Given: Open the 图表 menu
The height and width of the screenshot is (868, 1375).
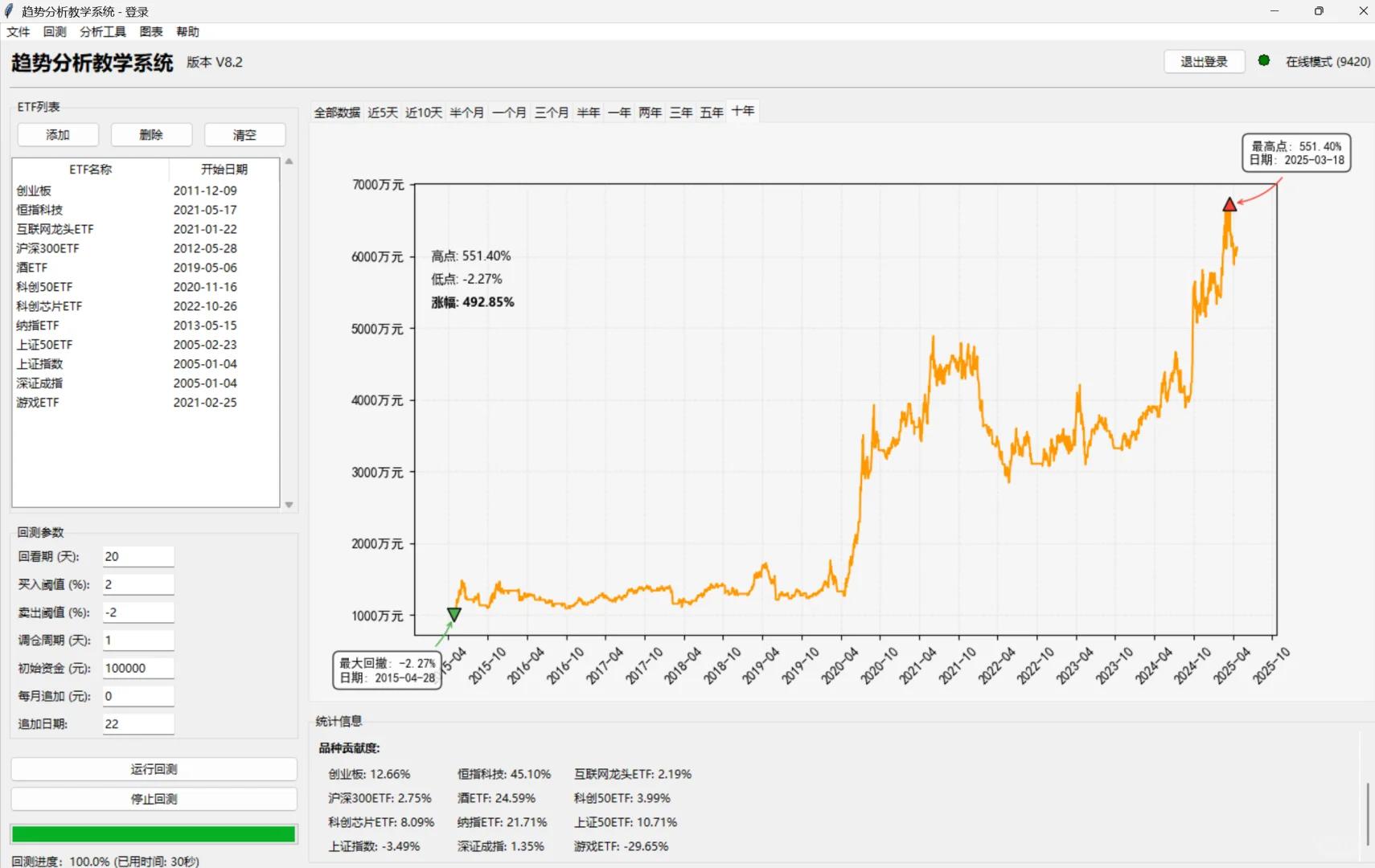Looking at the screenshot, I should pos(151,31).
